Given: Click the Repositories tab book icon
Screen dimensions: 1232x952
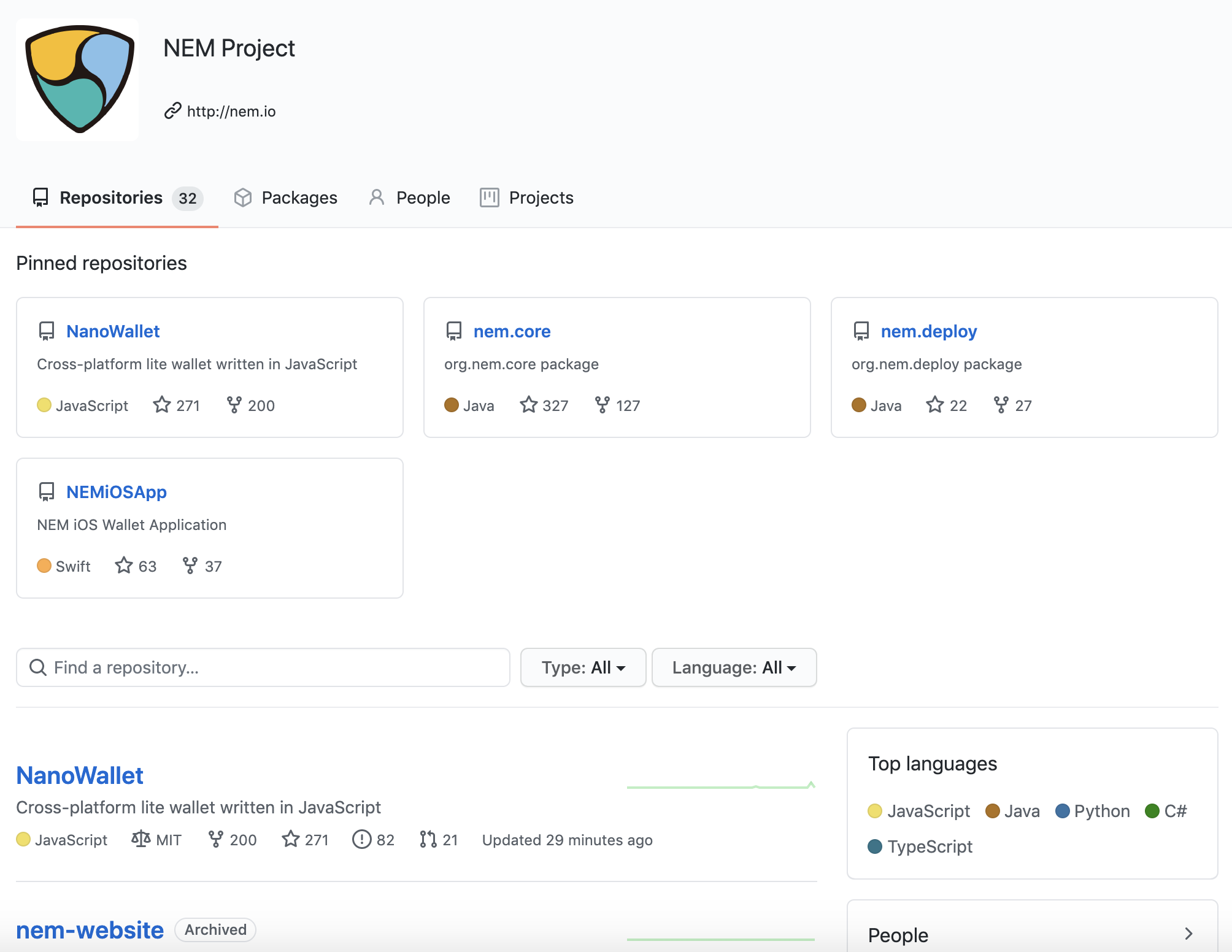Looking at the screenshot, I should [40, 198].
